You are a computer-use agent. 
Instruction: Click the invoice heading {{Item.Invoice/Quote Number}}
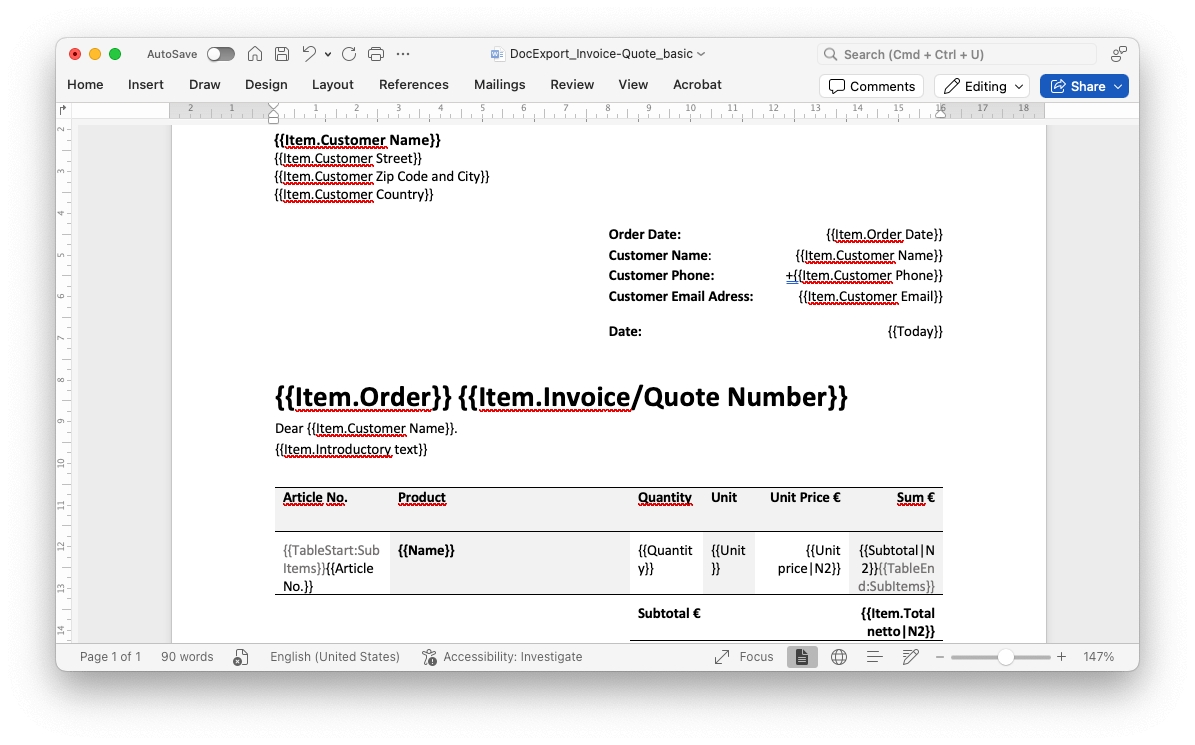(652, 397)
